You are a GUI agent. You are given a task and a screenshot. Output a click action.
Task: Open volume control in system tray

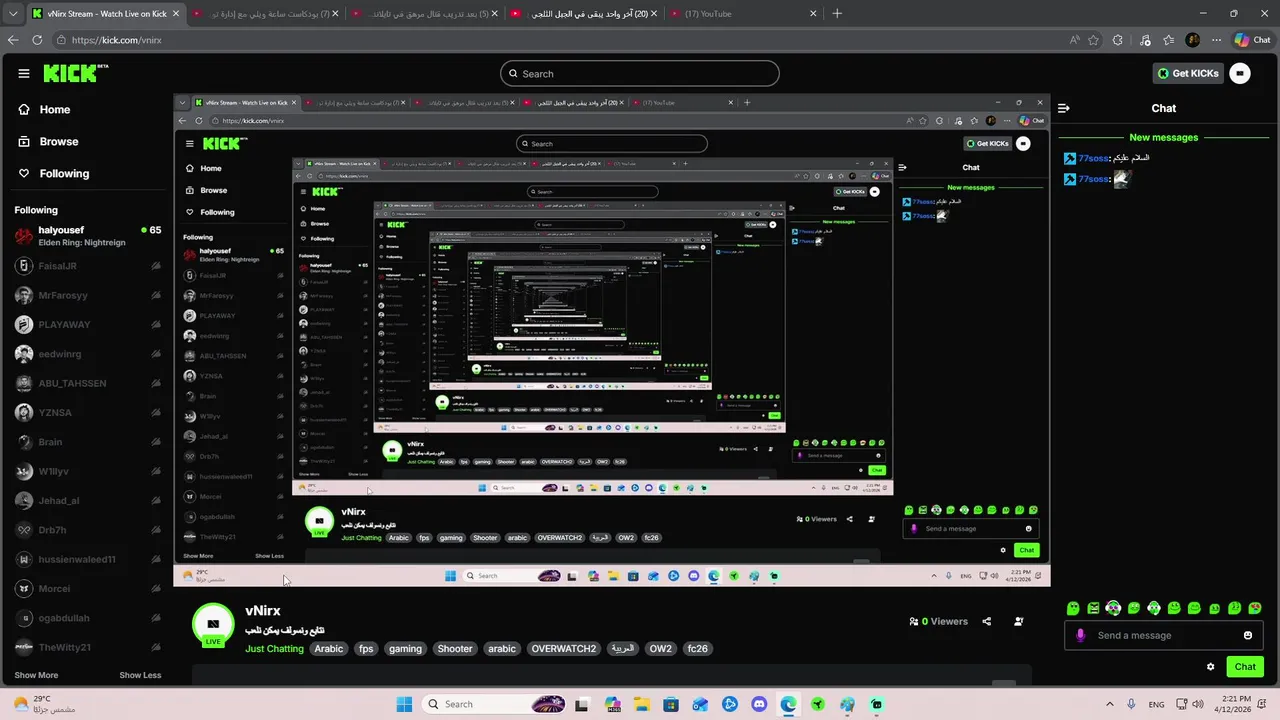[x=1199, y=704]
